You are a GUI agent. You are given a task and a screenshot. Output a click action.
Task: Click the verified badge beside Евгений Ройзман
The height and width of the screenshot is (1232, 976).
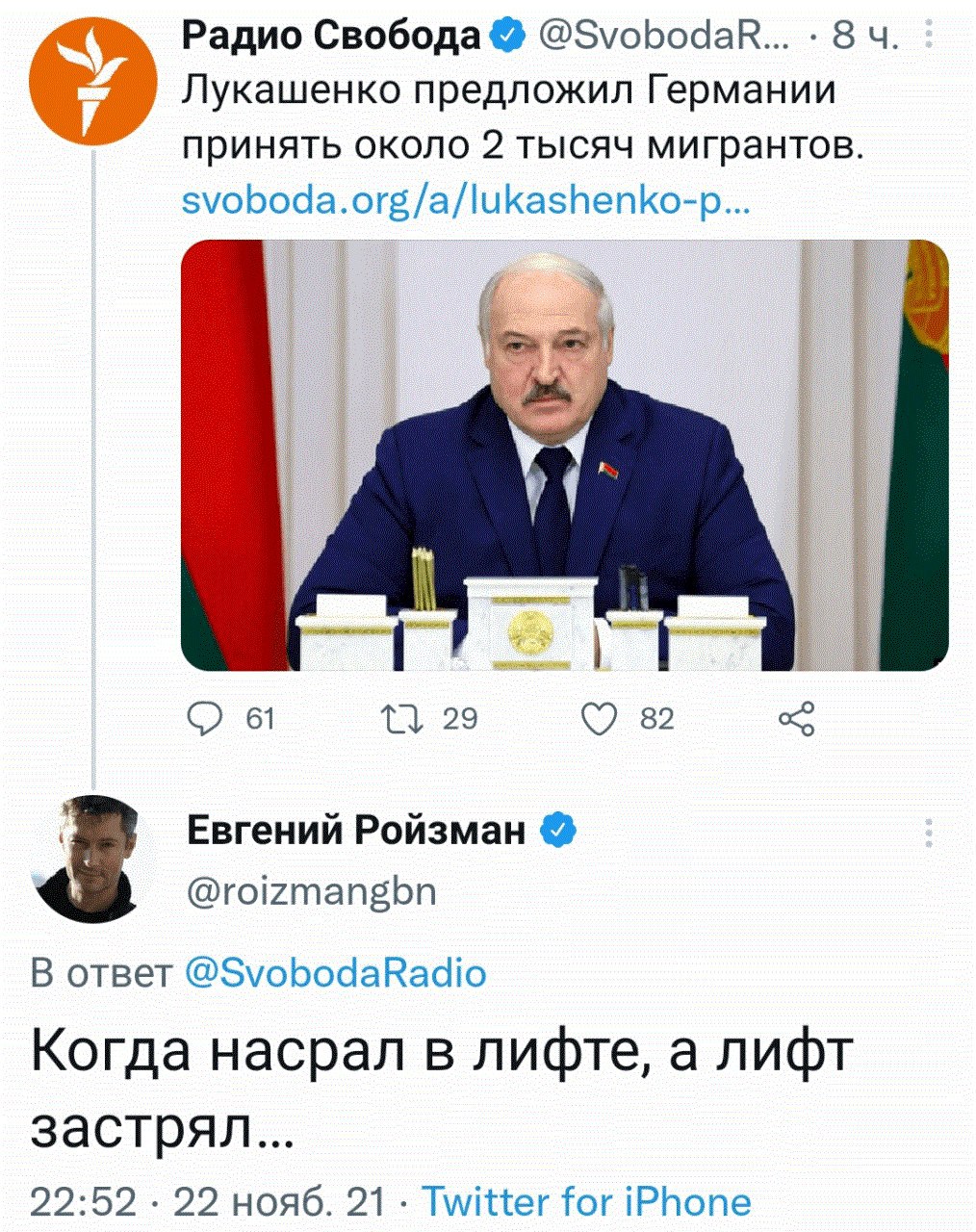[558, 829]
